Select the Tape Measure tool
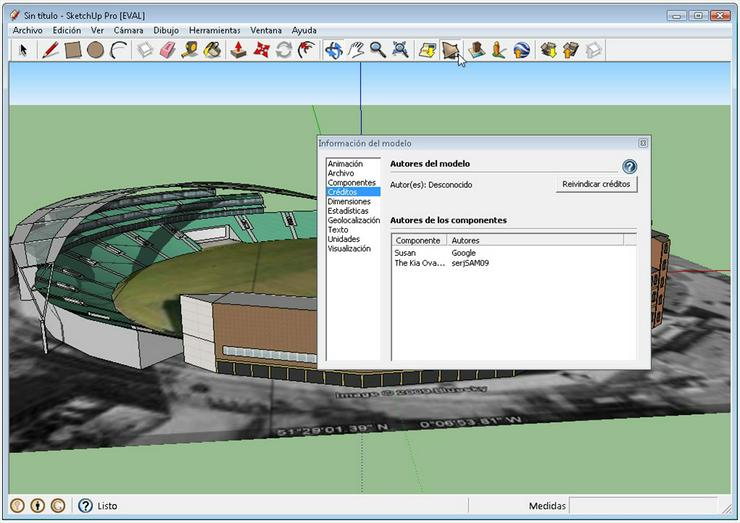This screenshot has width=740, height=523. (190, 50)
